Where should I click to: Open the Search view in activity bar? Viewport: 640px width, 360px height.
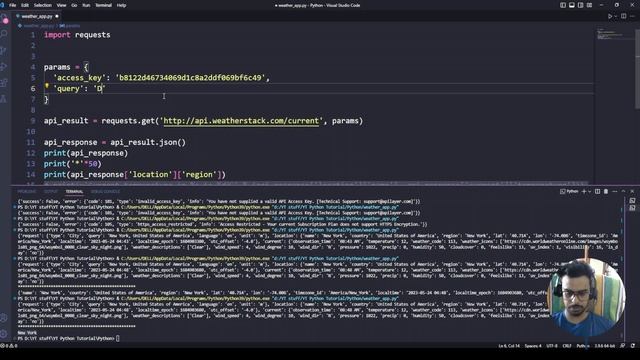click(x=4, y=34)
